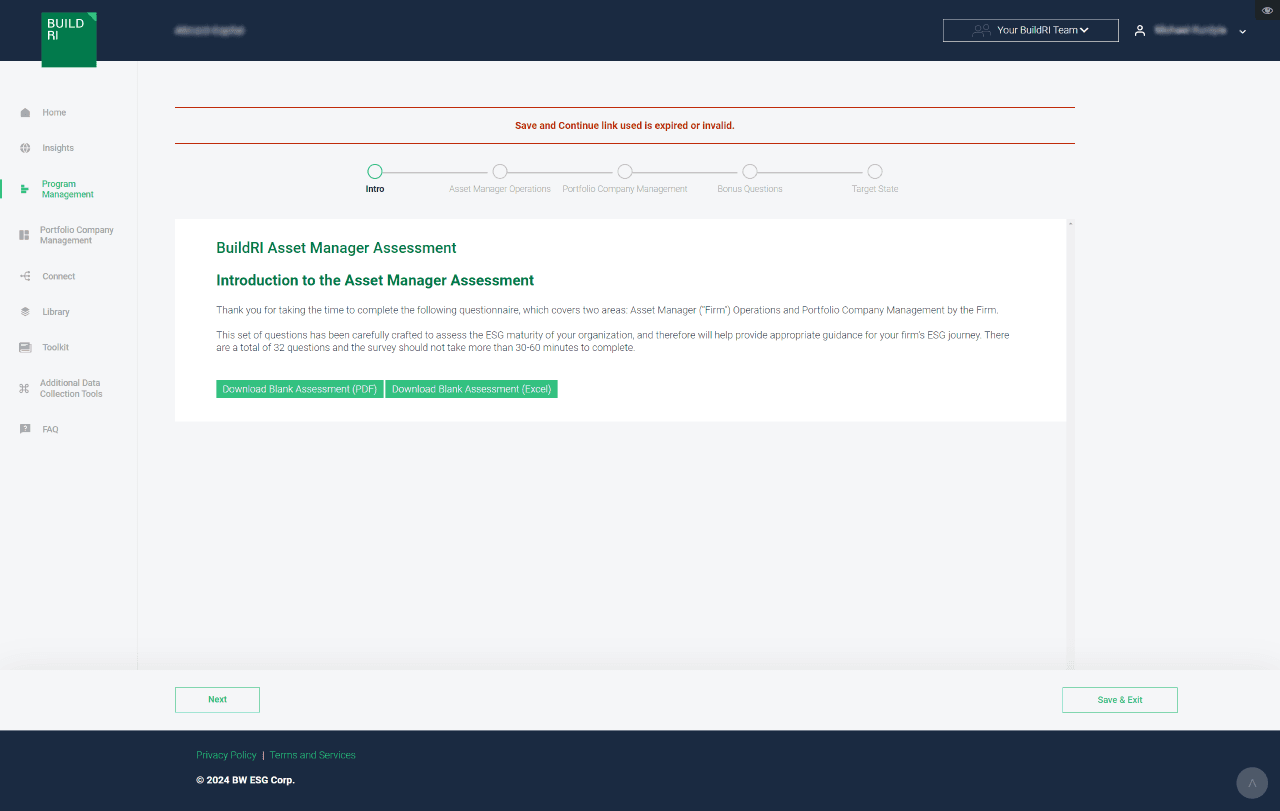Click the user profile icon
Screen dimensions: 1280x811
click(1140, 31)
